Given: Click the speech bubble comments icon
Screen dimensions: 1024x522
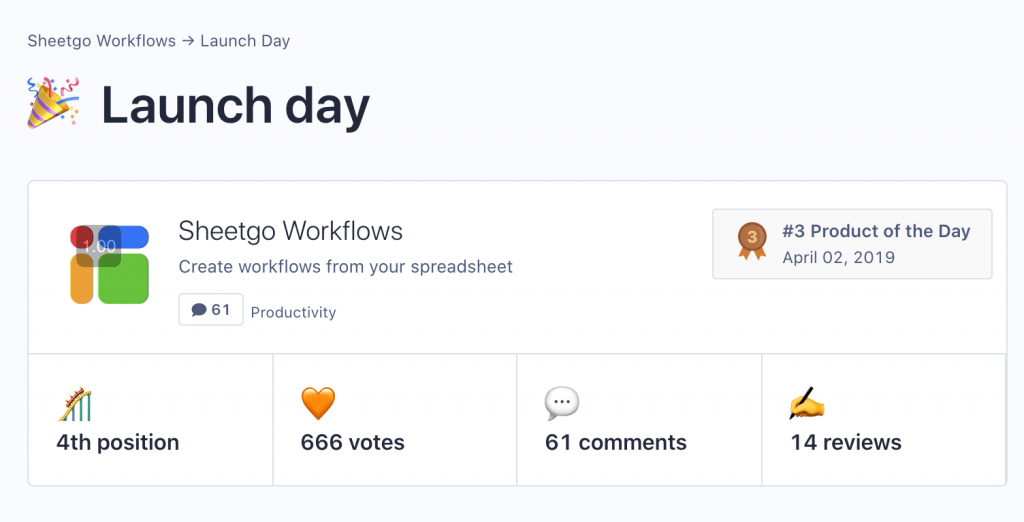Looking at the screenshot, I should 562,404.
